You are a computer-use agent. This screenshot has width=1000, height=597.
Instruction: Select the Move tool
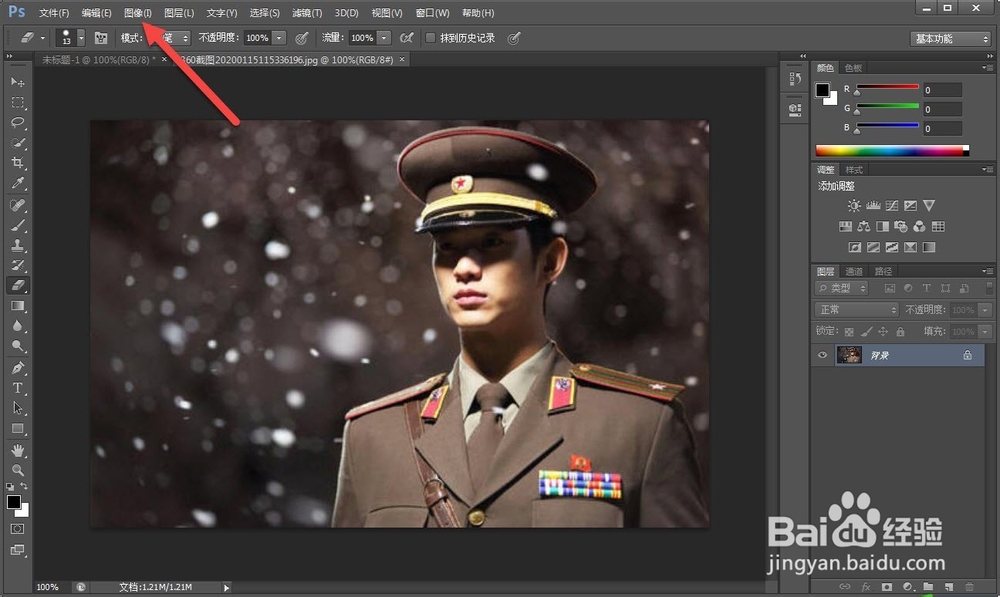pos(17,82)
